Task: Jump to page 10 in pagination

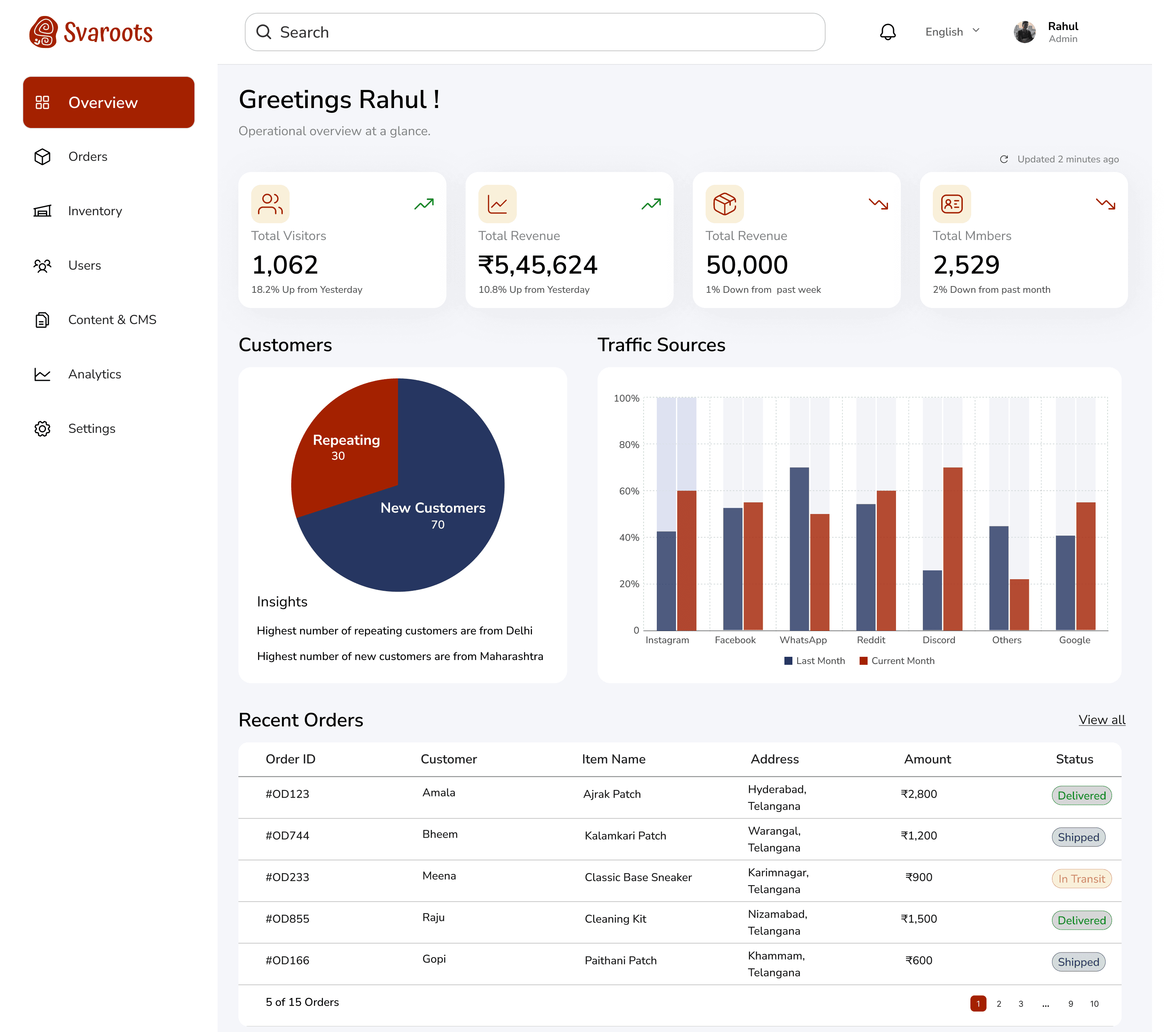Action: coord(1094,1004)
